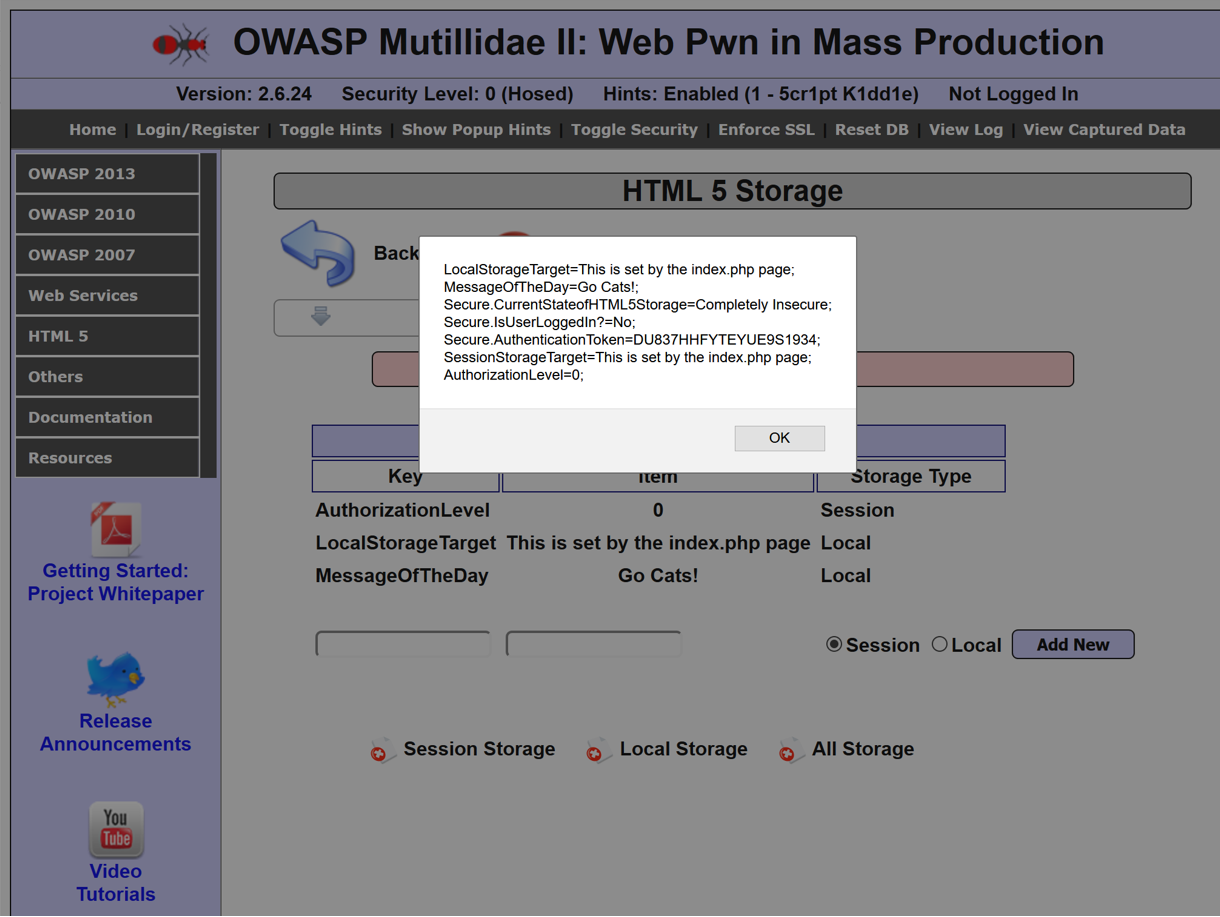Open Getting Started Project Whitepaper link
This screenshot has height=917, width=1220.
(116, 582)
